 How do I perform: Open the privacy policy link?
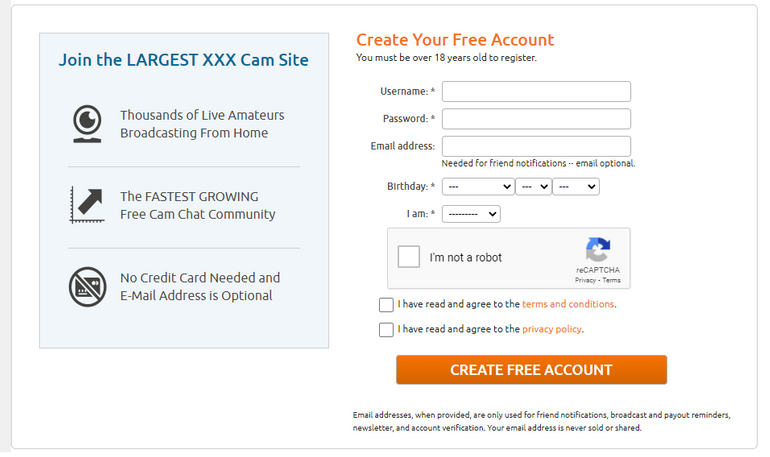pos(551,329)
